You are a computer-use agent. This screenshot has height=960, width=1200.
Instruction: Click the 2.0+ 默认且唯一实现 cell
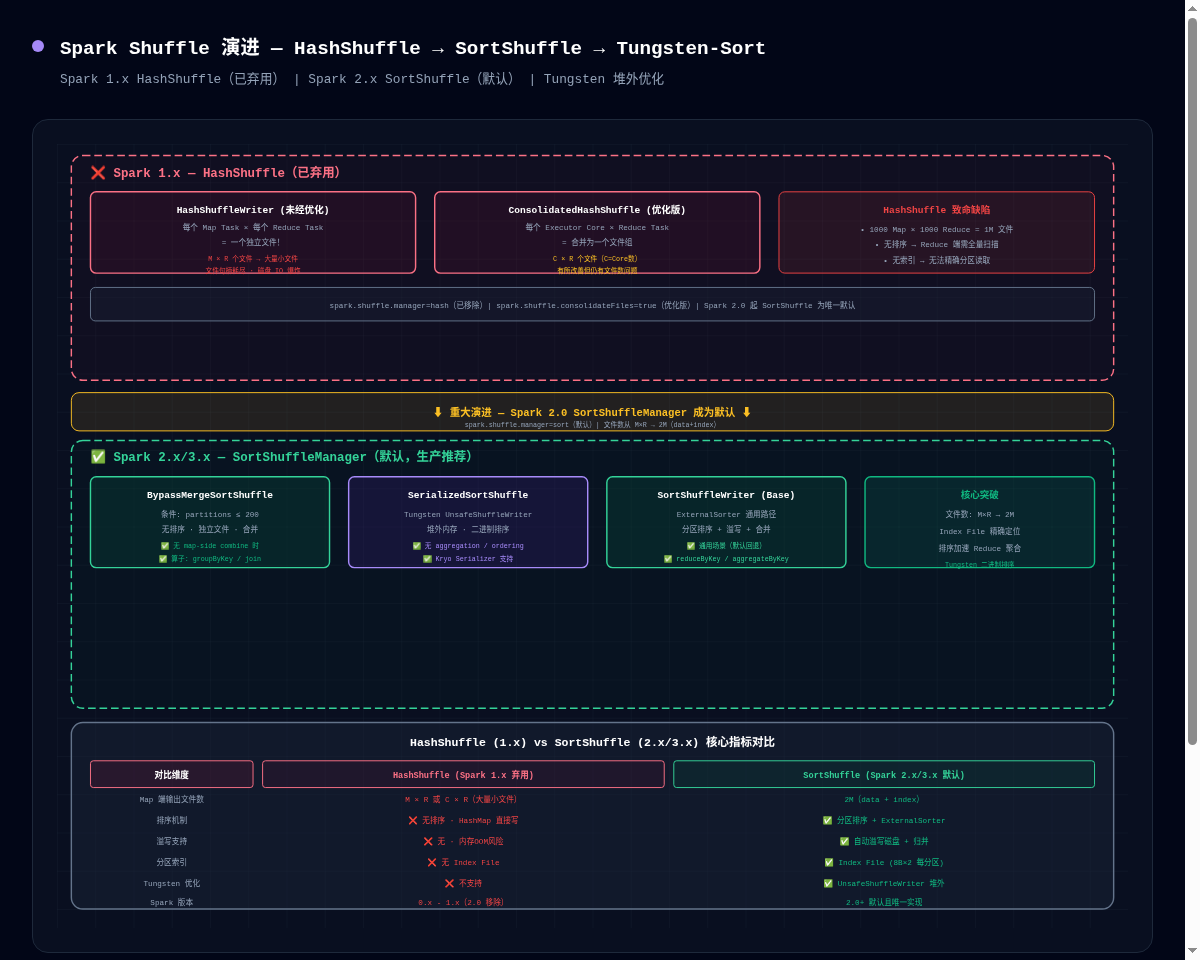pos(884,902)
